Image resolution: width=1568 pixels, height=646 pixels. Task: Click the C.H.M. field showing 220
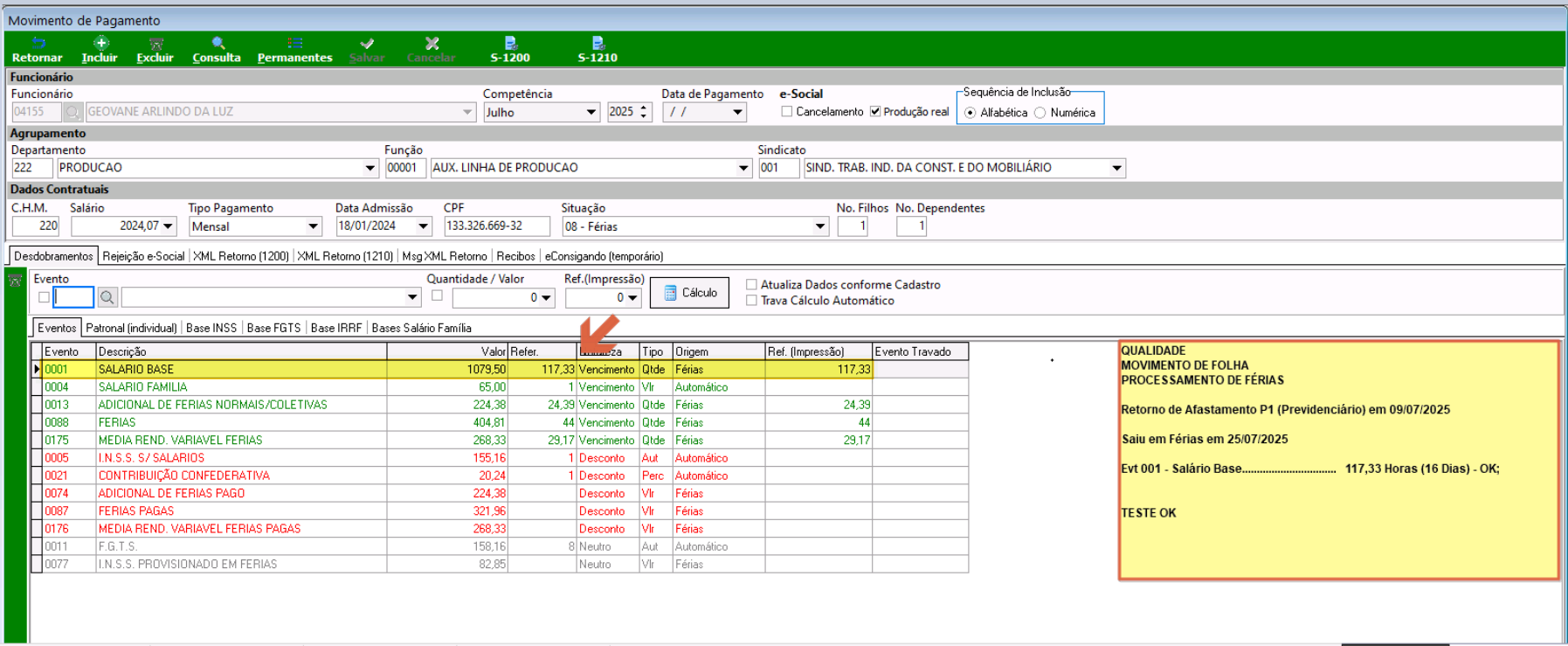pos(36,226)
